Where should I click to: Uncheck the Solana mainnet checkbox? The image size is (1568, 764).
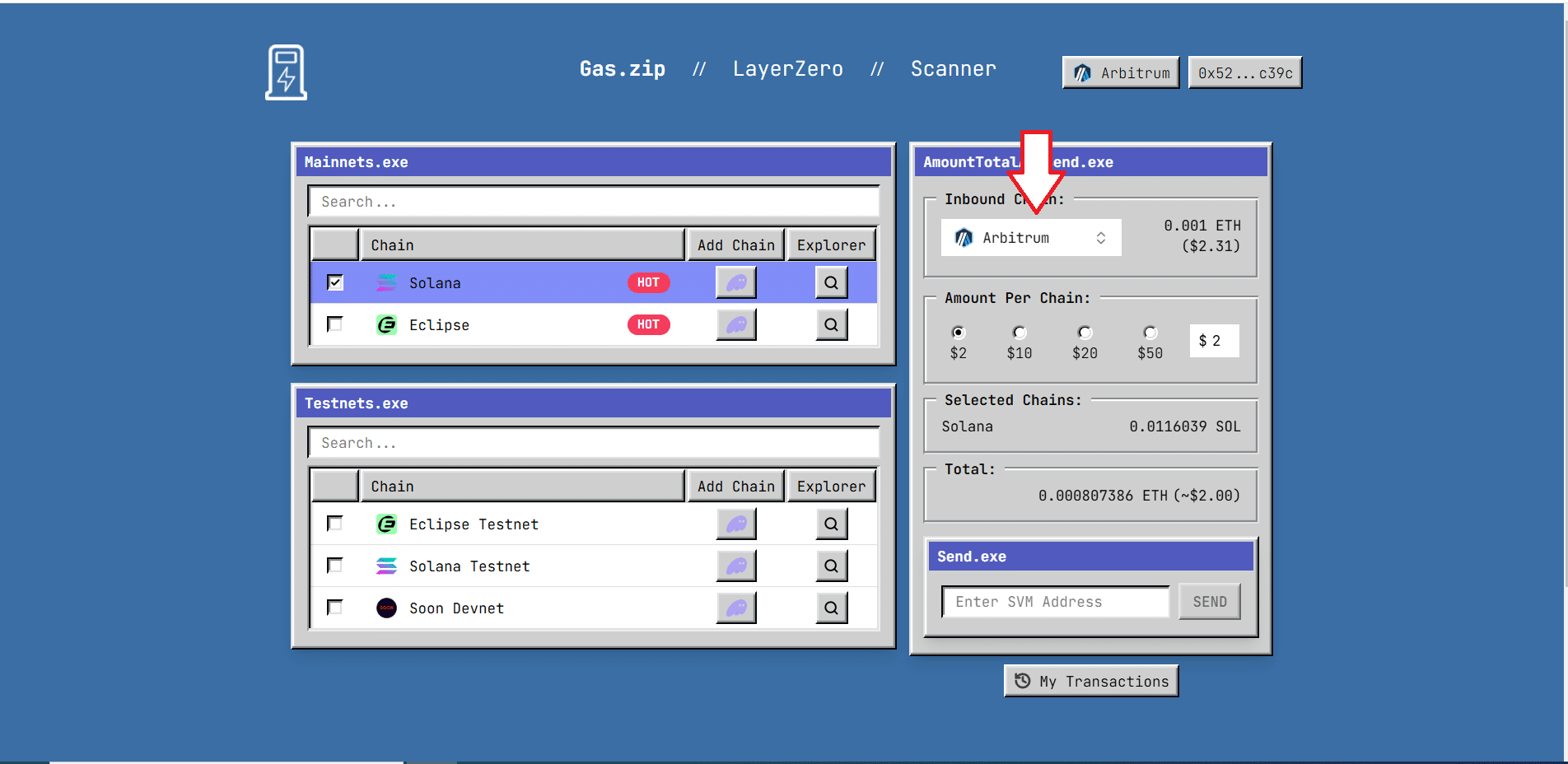(x=334, y=282)
